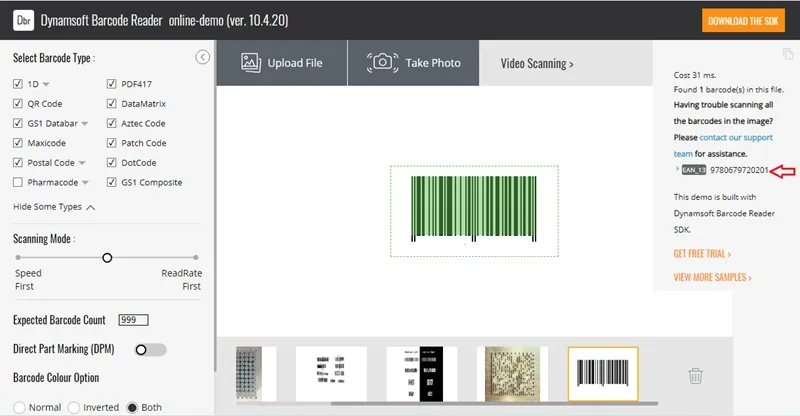Collapse the settings panel with arrow icon

tap(203, 57)
